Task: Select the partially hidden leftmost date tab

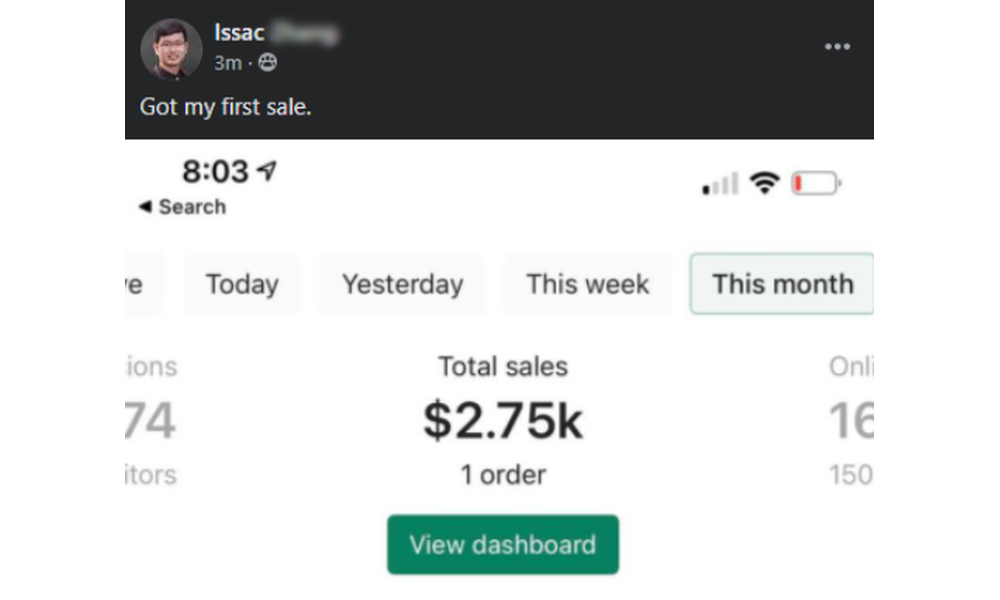Action: 138,284
